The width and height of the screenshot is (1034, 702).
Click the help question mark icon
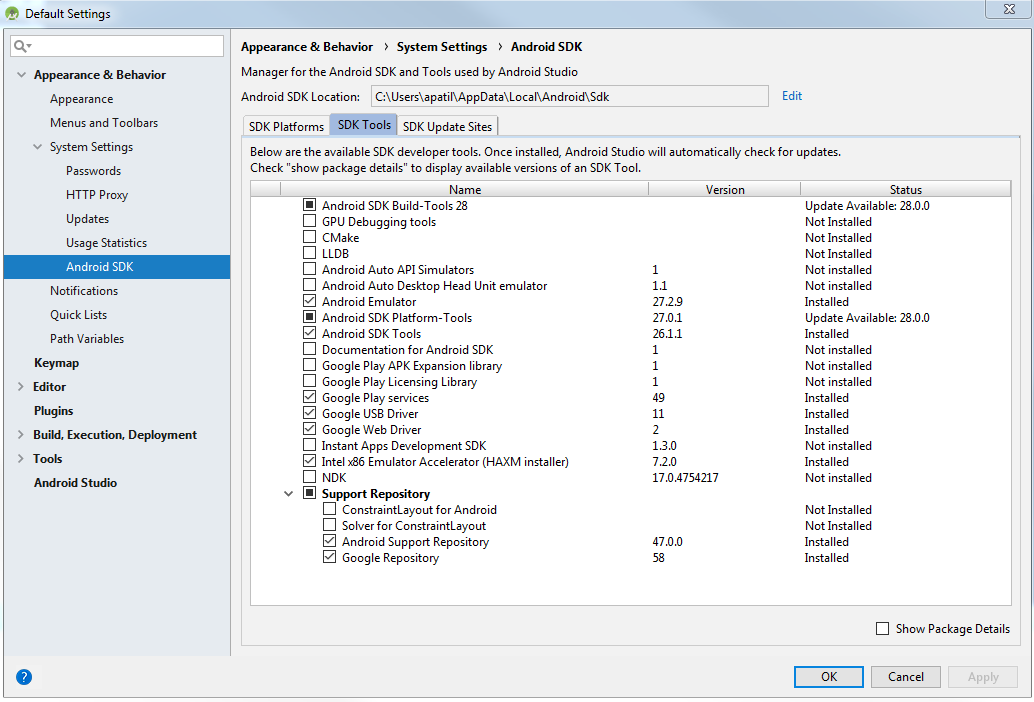23,677
